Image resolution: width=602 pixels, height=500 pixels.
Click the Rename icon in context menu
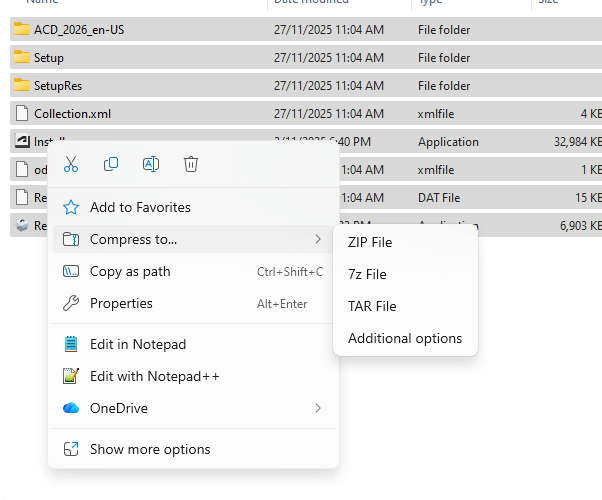point(151,164)
